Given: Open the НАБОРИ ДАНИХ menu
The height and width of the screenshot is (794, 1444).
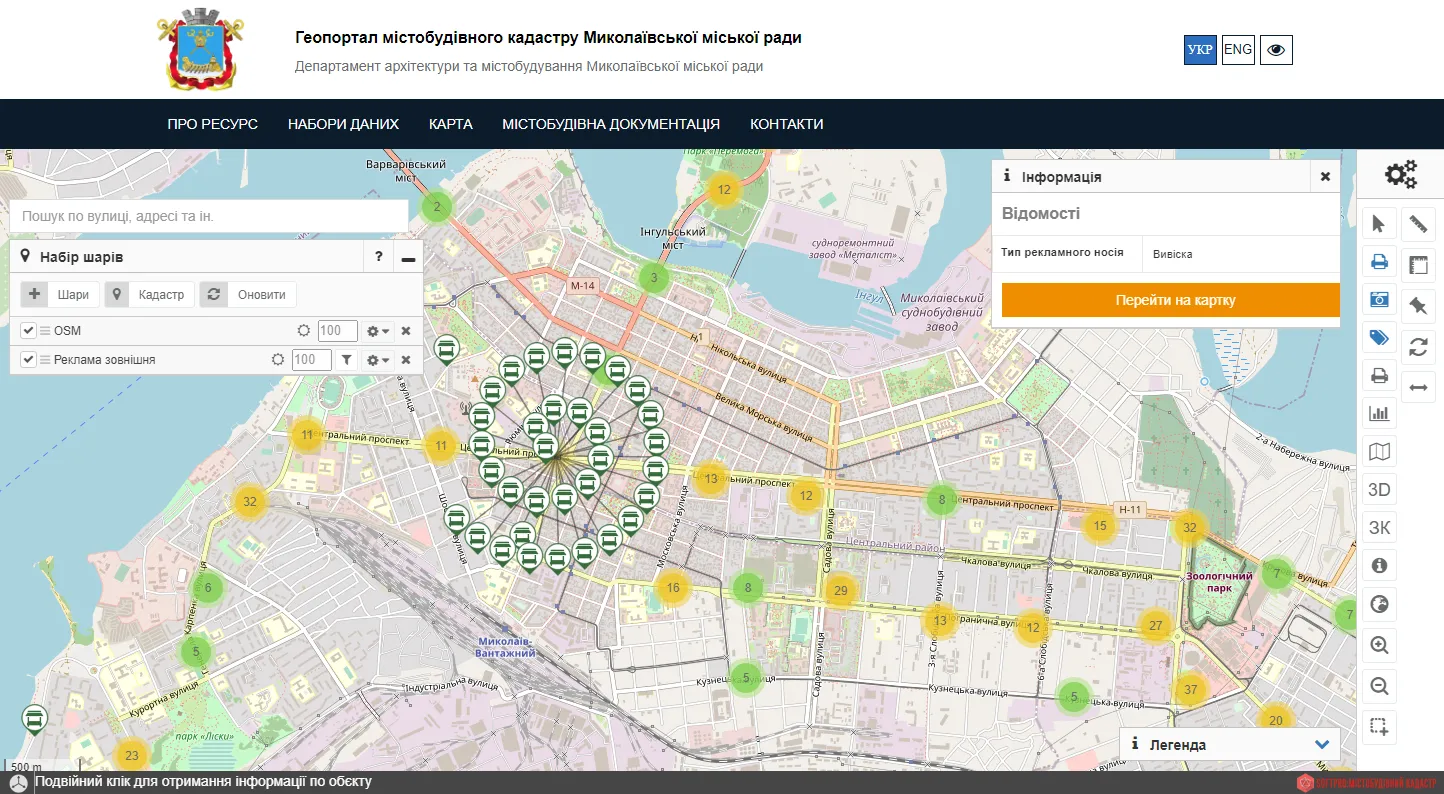Looking at the screenshot, I should coord(343,124).
